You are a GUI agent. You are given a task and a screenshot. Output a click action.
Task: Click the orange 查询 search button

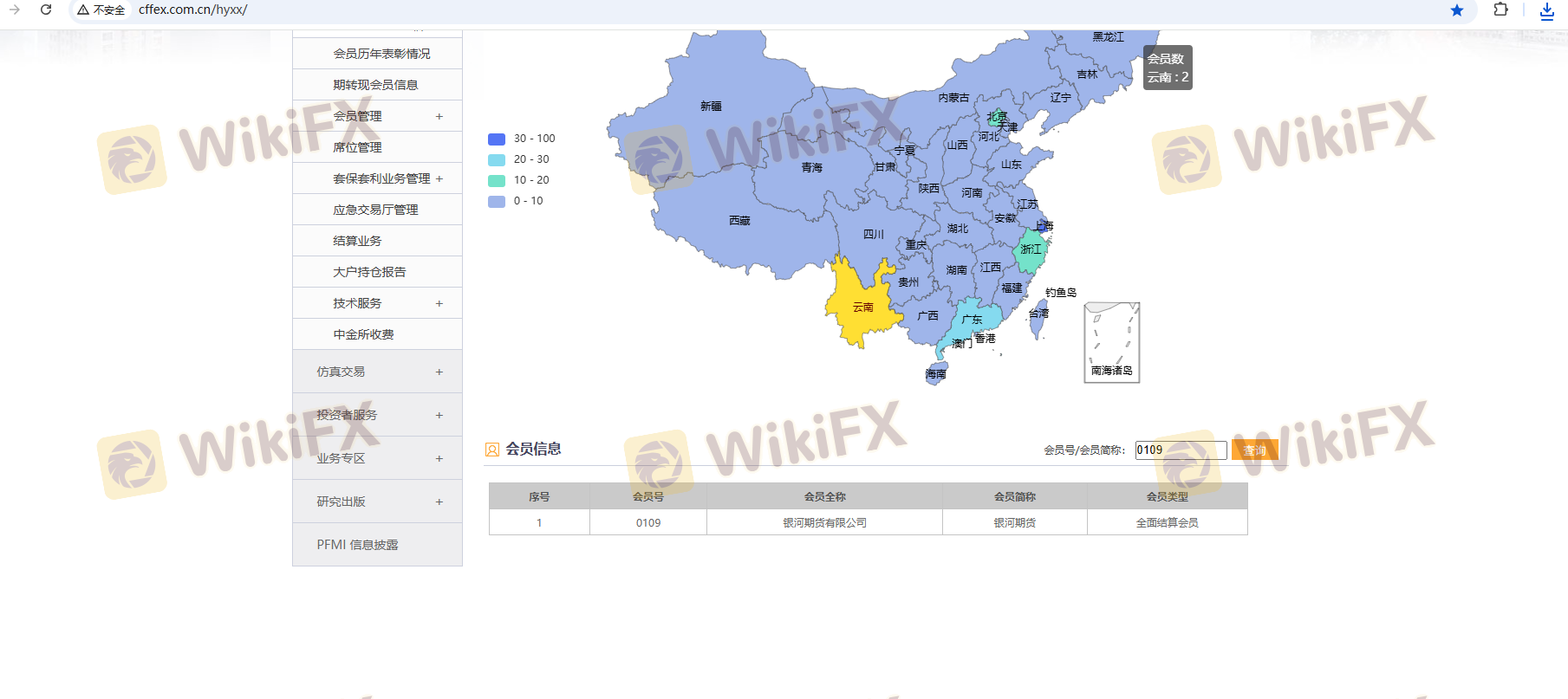1253,450
